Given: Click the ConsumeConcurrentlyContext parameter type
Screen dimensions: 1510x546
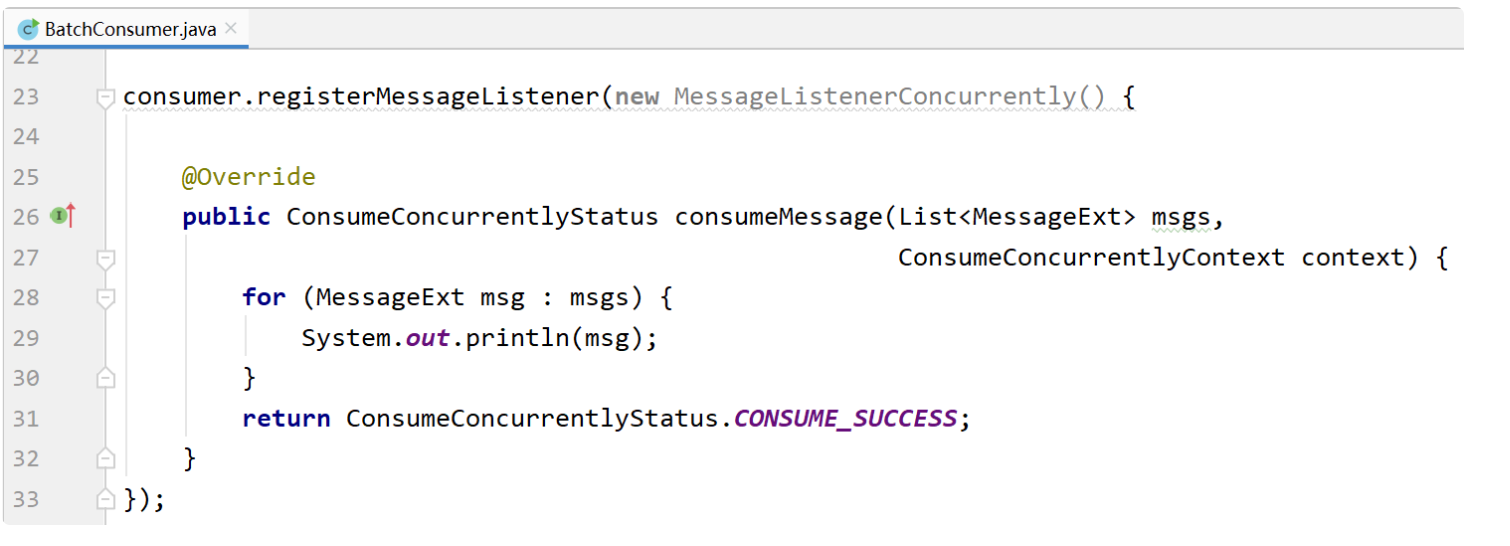Looking at the screenshot, I should 1091,257.
